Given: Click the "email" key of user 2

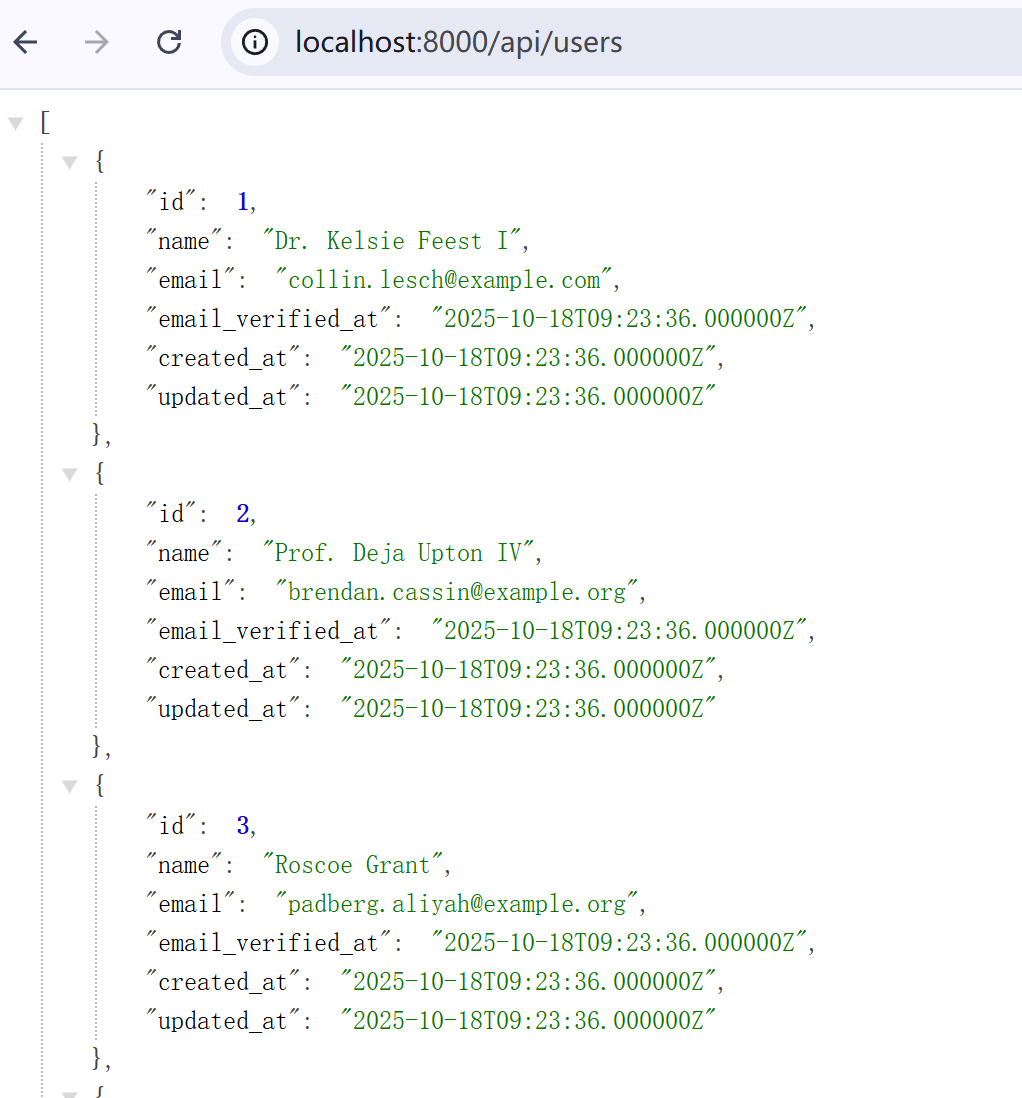Looking at the screenshot, I should click(190, 592).
